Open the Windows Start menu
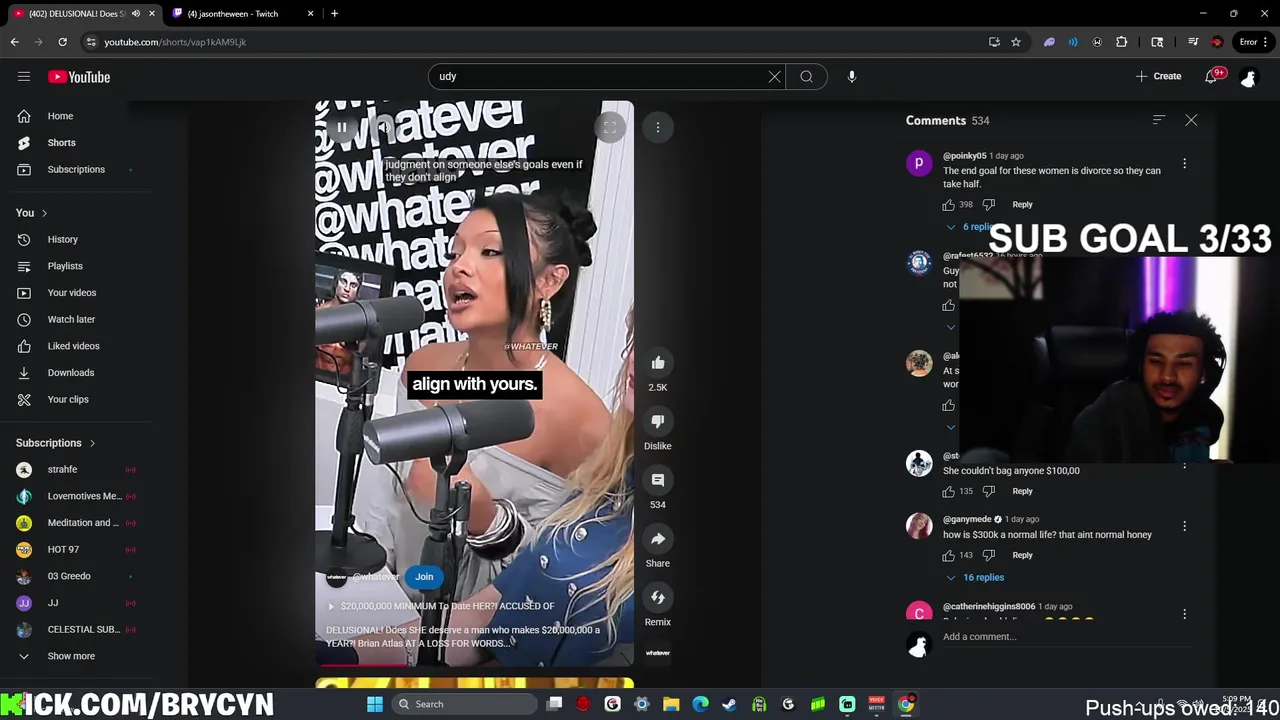Viewport: 1280px width, 720px height. coord(375,704)
